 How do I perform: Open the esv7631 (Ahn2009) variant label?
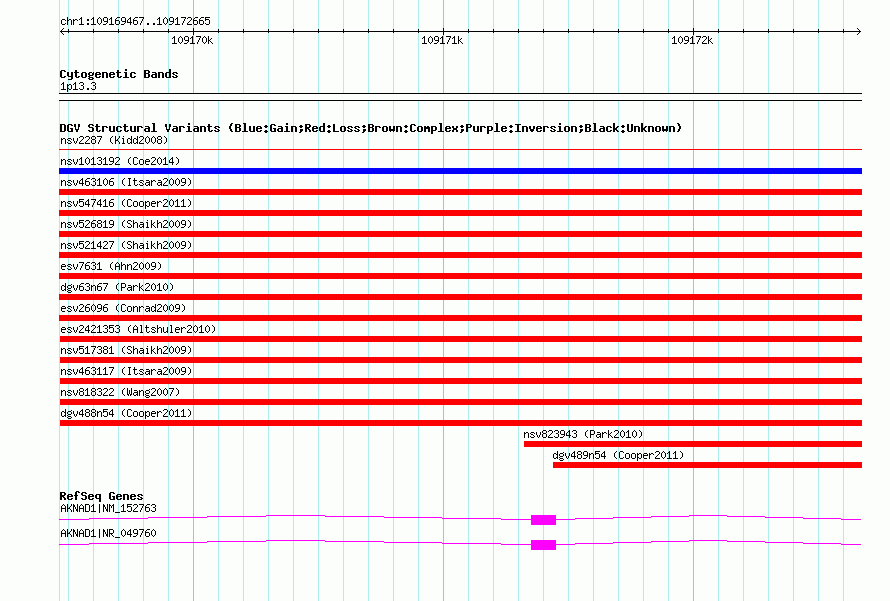pos(111,266)
